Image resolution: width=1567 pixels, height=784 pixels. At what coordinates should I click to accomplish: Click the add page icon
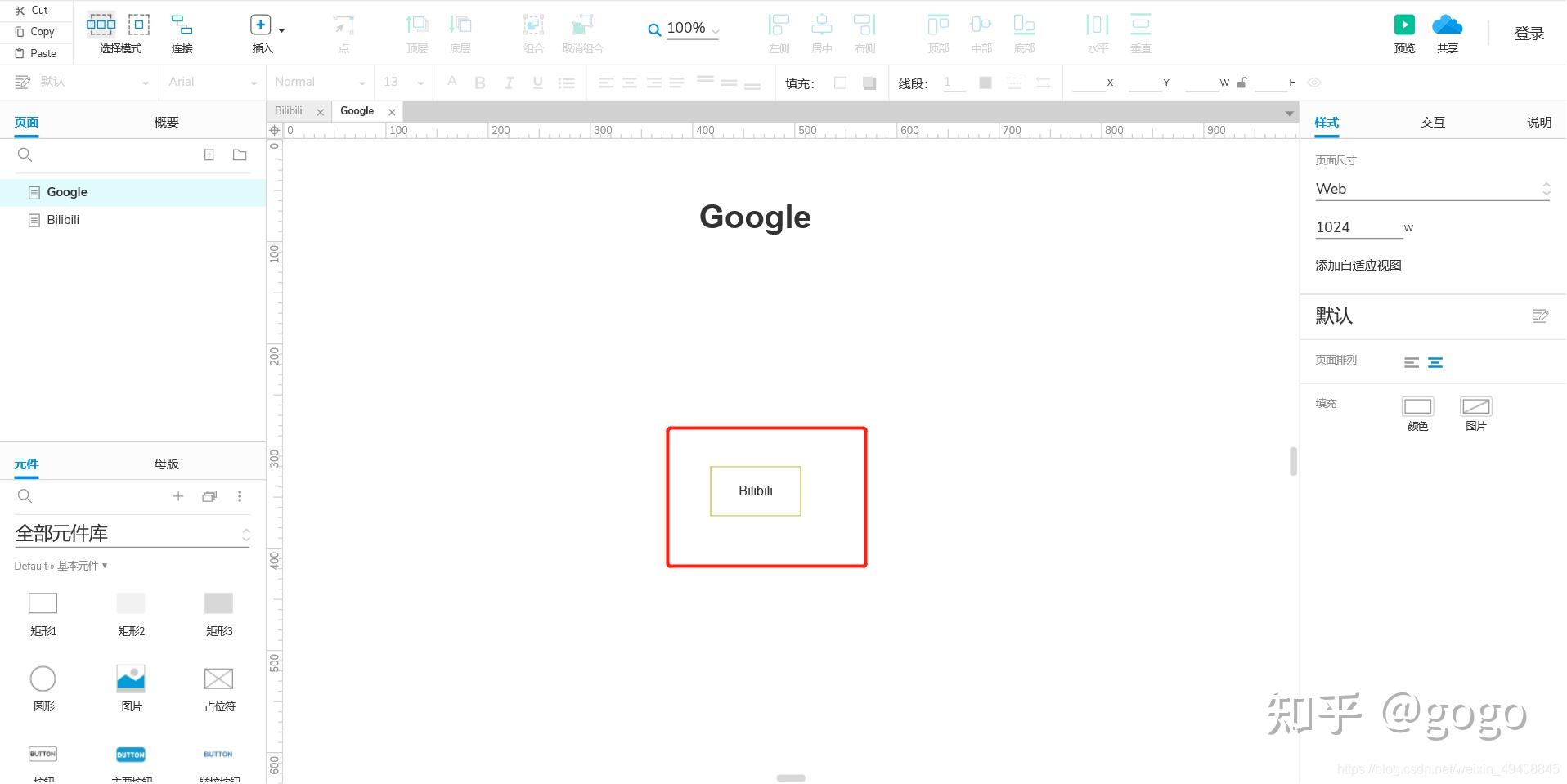pos(209,155)
